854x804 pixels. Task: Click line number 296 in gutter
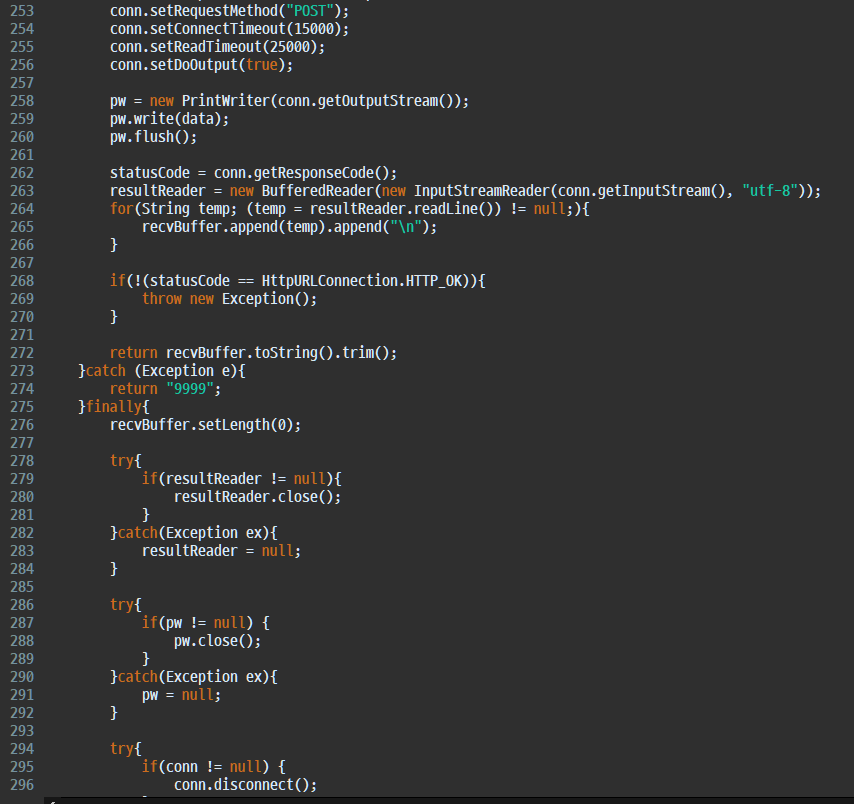click(22, 784)
